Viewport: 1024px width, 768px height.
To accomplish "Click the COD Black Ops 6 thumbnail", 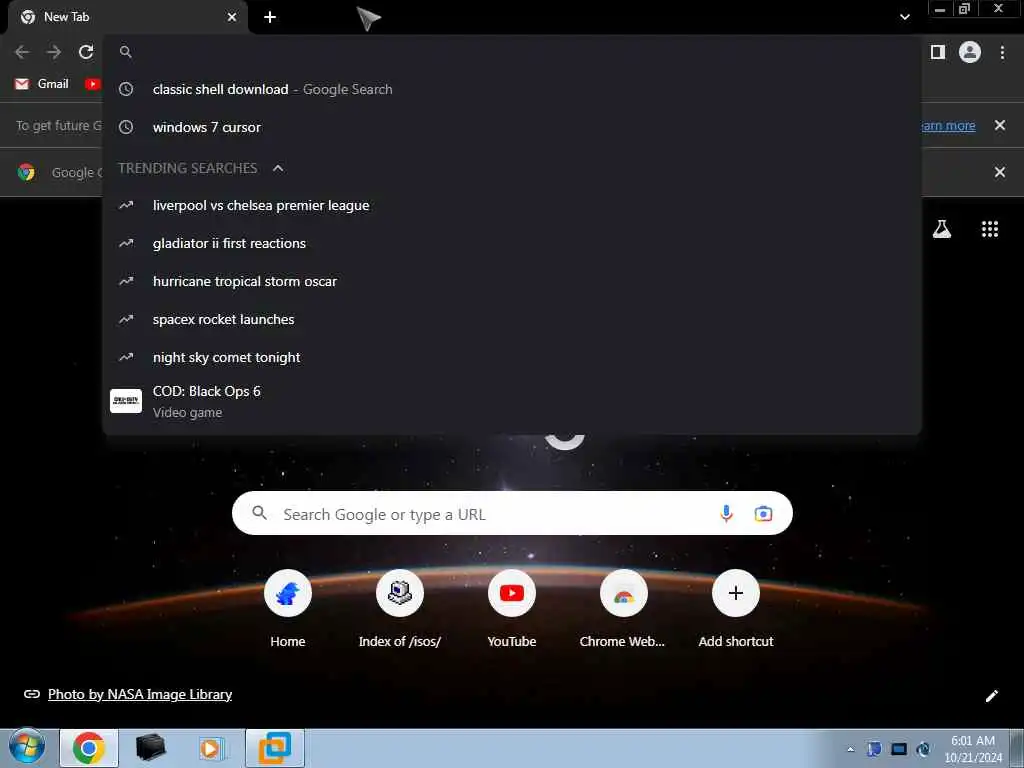I will tap(126, 401).
